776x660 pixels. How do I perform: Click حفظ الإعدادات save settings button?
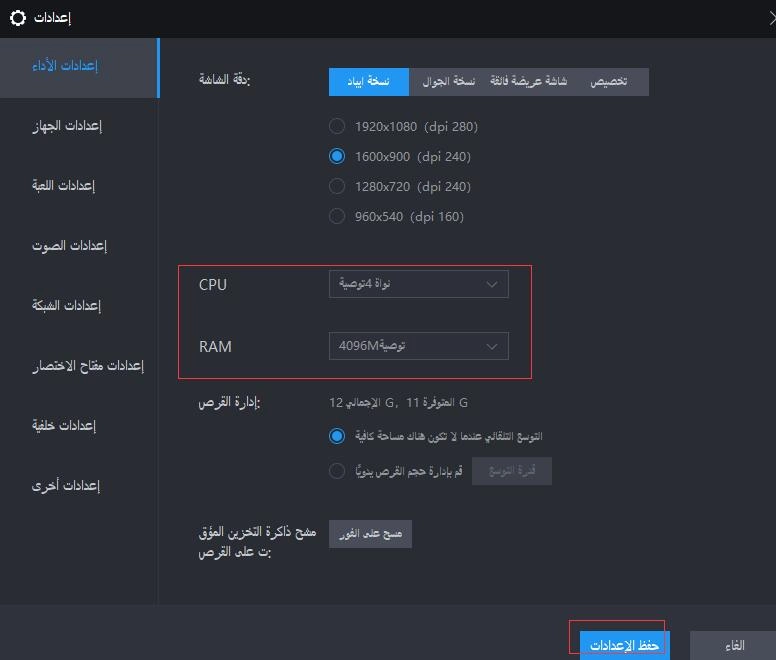(625, 645)
